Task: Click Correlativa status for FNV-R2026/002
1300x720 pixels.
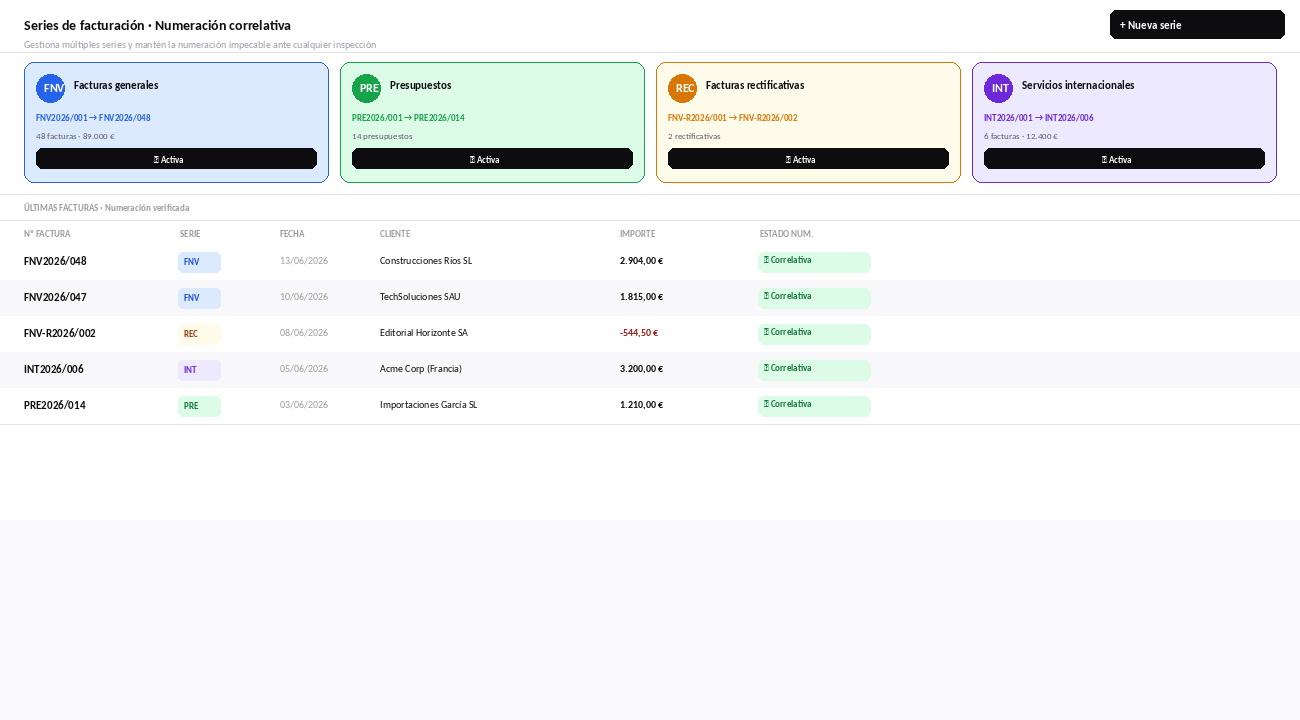Action: pyautogui.click(x=814, y=334)
